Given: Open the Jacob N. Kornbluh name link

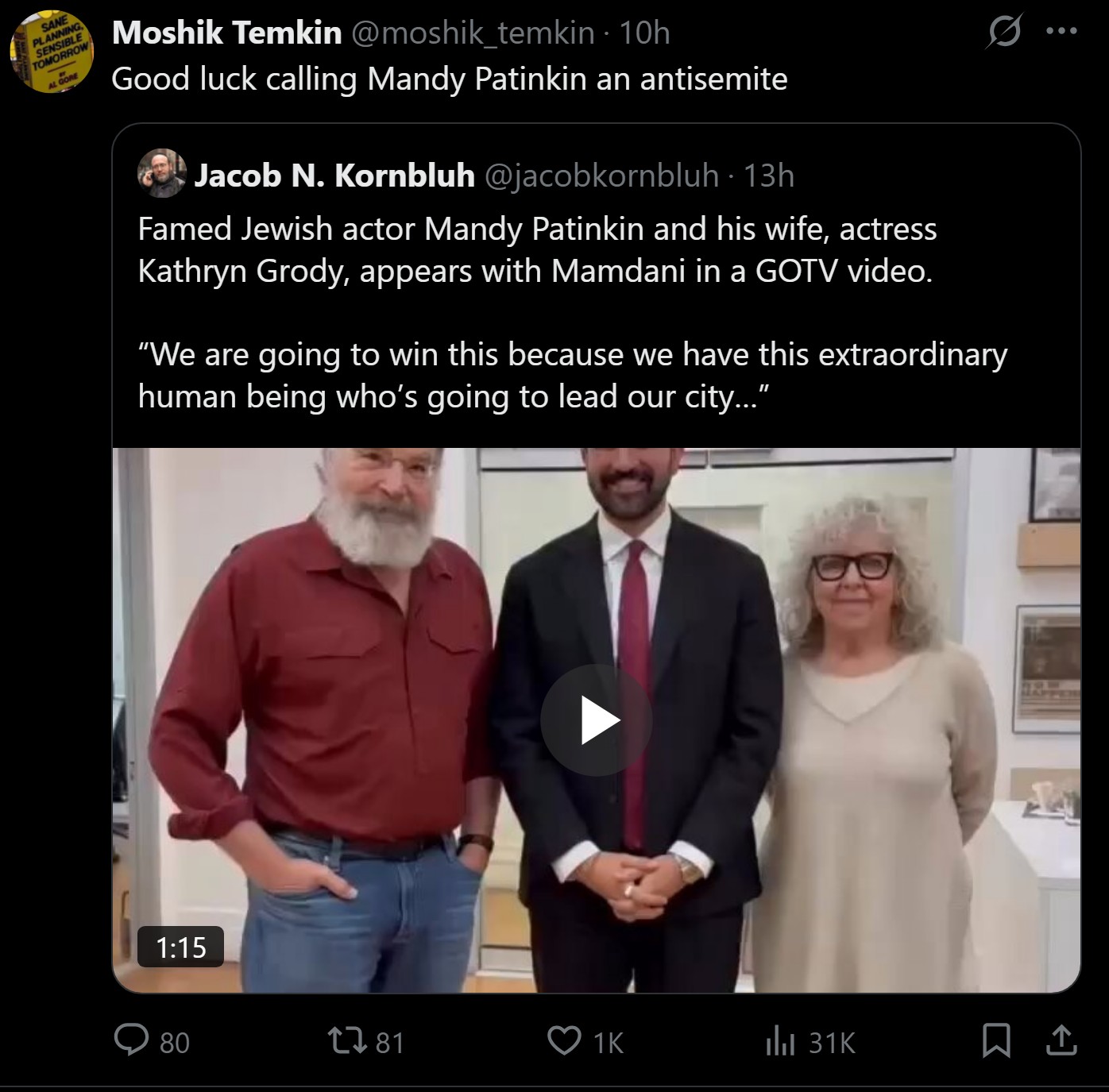Looking at the screenshot, I should [x=334, y=176].
